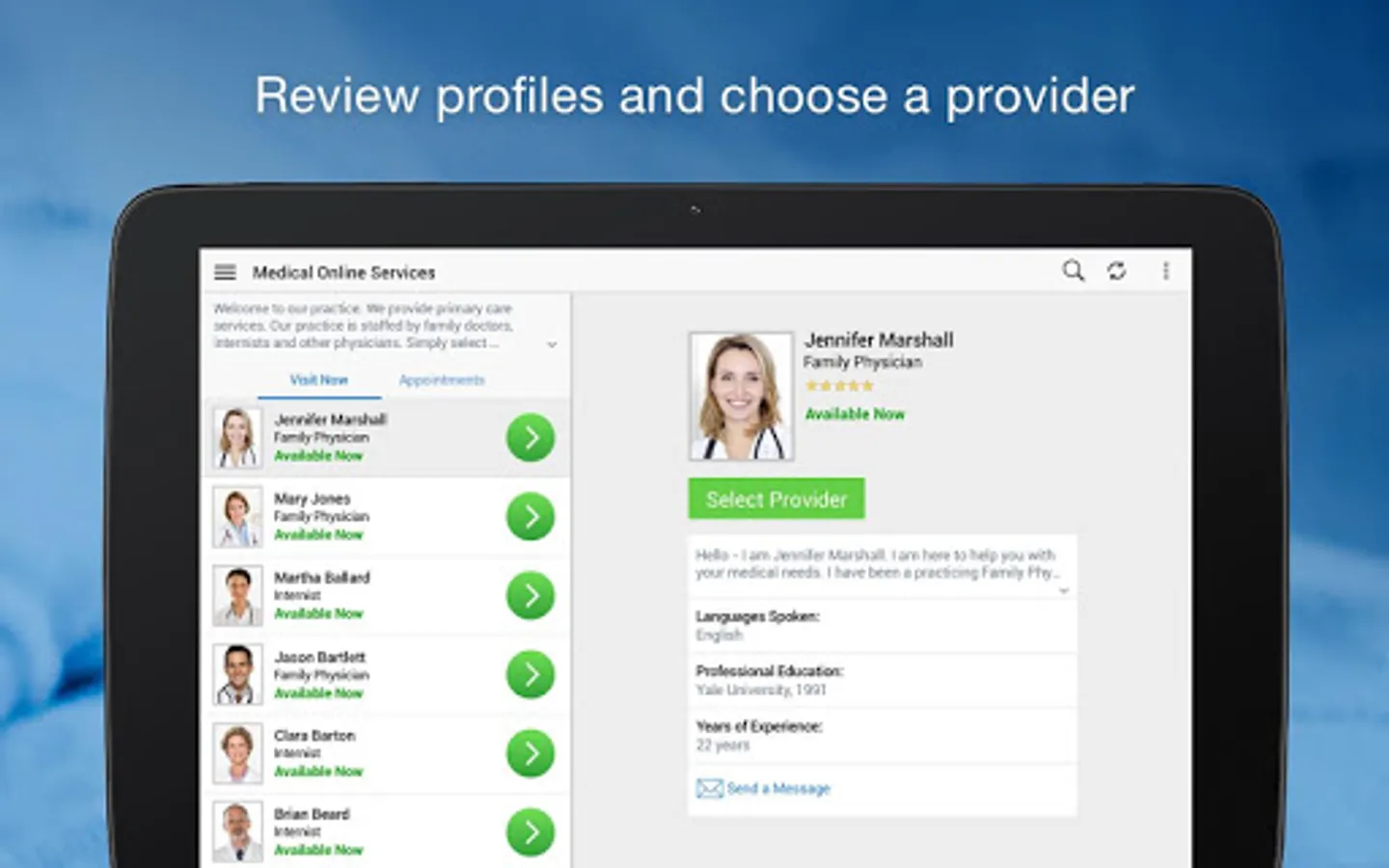
Task: Click the Send a Message link
Action: [778, 789]
